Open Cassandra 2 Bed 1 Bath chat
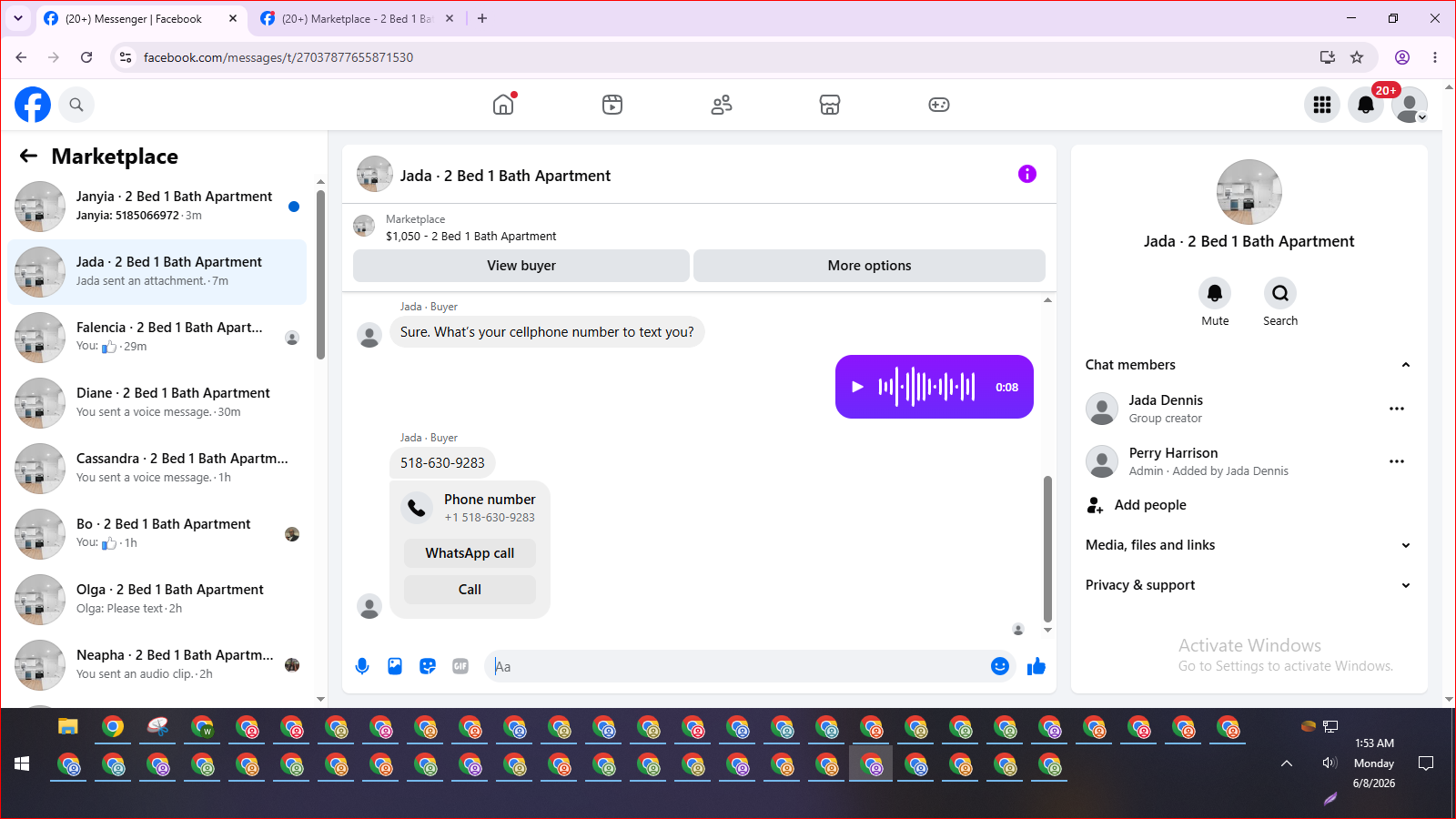The height and width of the screenshot is (819, 1456). tap(157, 469)
